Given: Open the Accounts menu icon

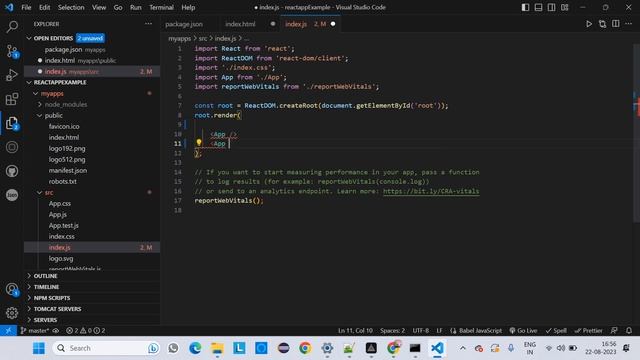Looking at the screenshot, I should coord(12,289).
